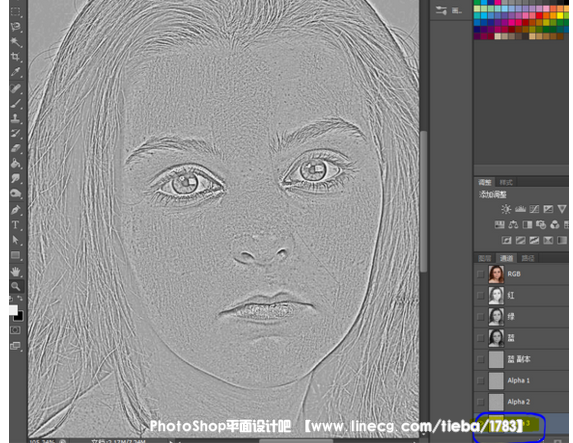Add a Photo Filter adjustment
The image size is (573, 443).
541,224
